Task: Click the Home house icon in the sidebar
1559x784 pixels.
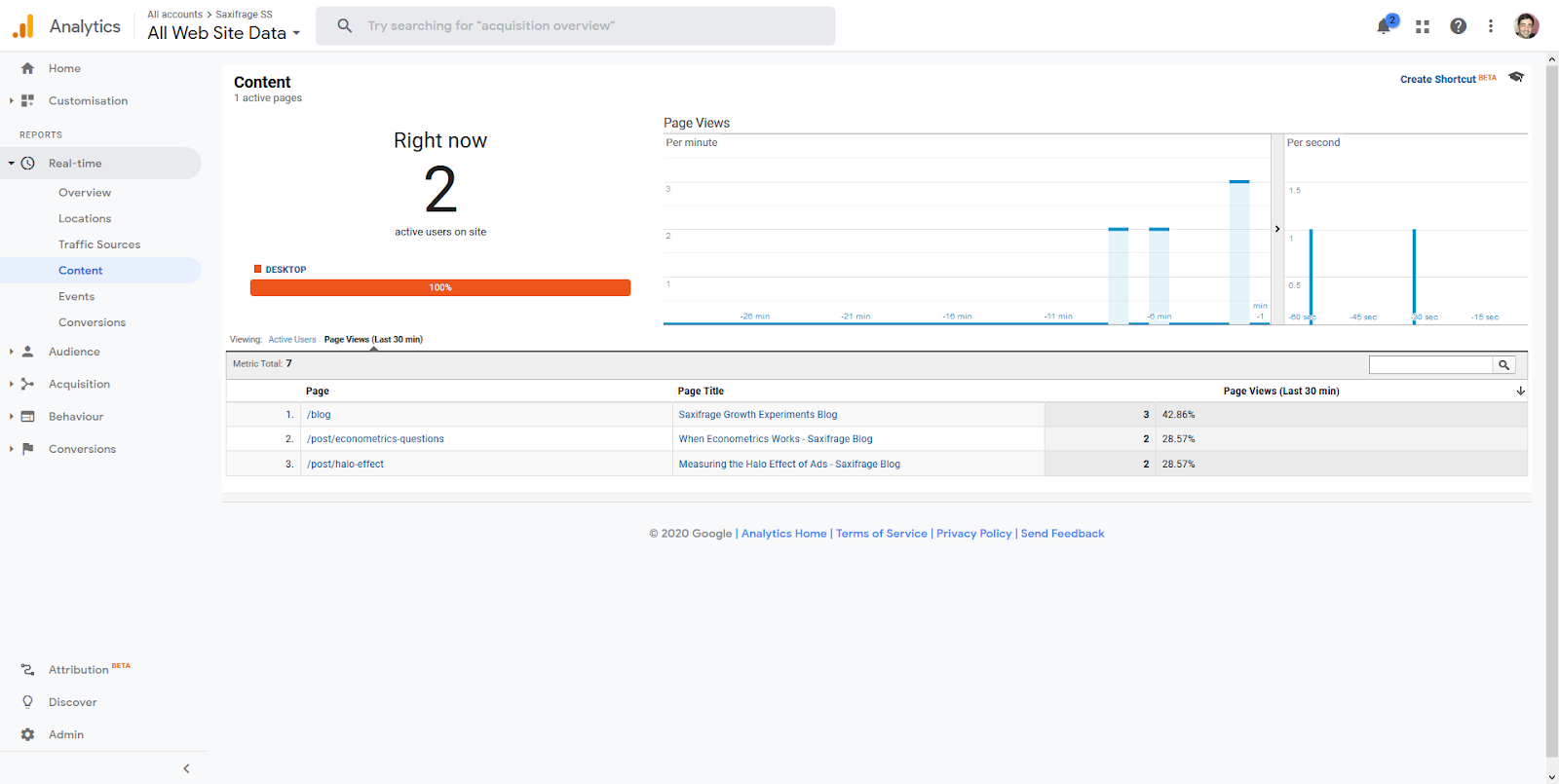Action: (x=27, y=68)
